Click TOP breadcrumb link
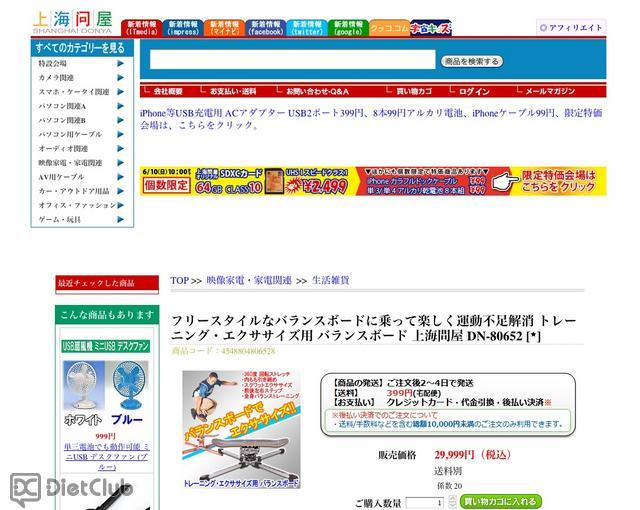The image size is (640, 510). tap(180, 281)
